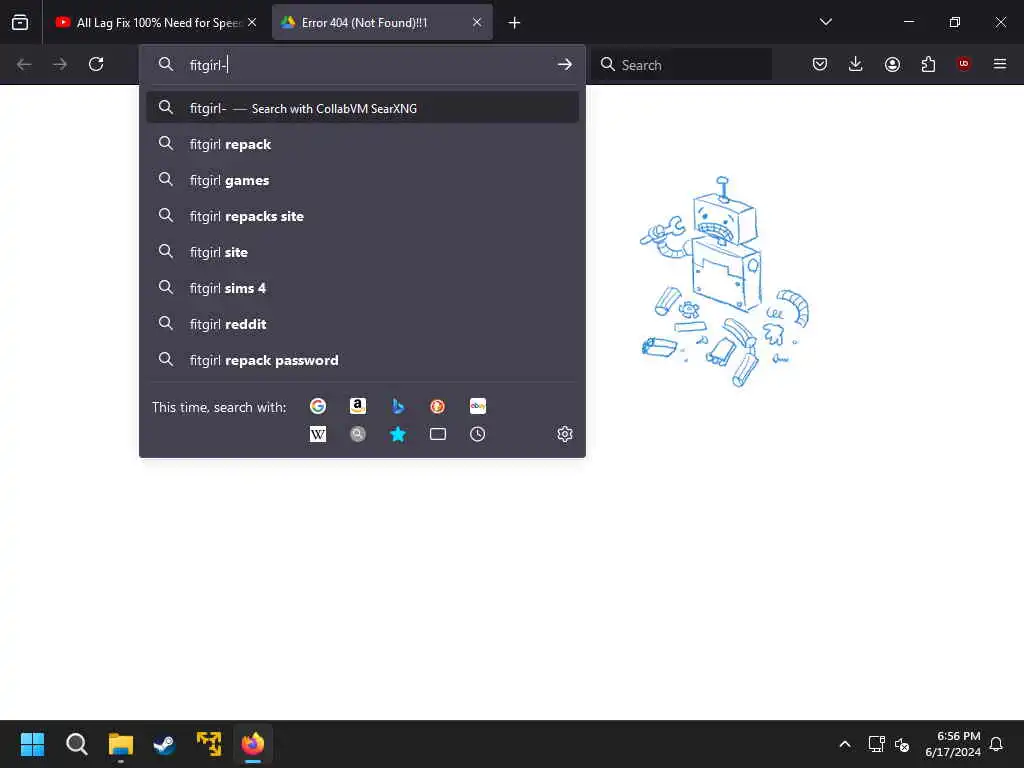1024x768 pixels.
Task: Focus the toolbar Search box
Action: (683, 65)
